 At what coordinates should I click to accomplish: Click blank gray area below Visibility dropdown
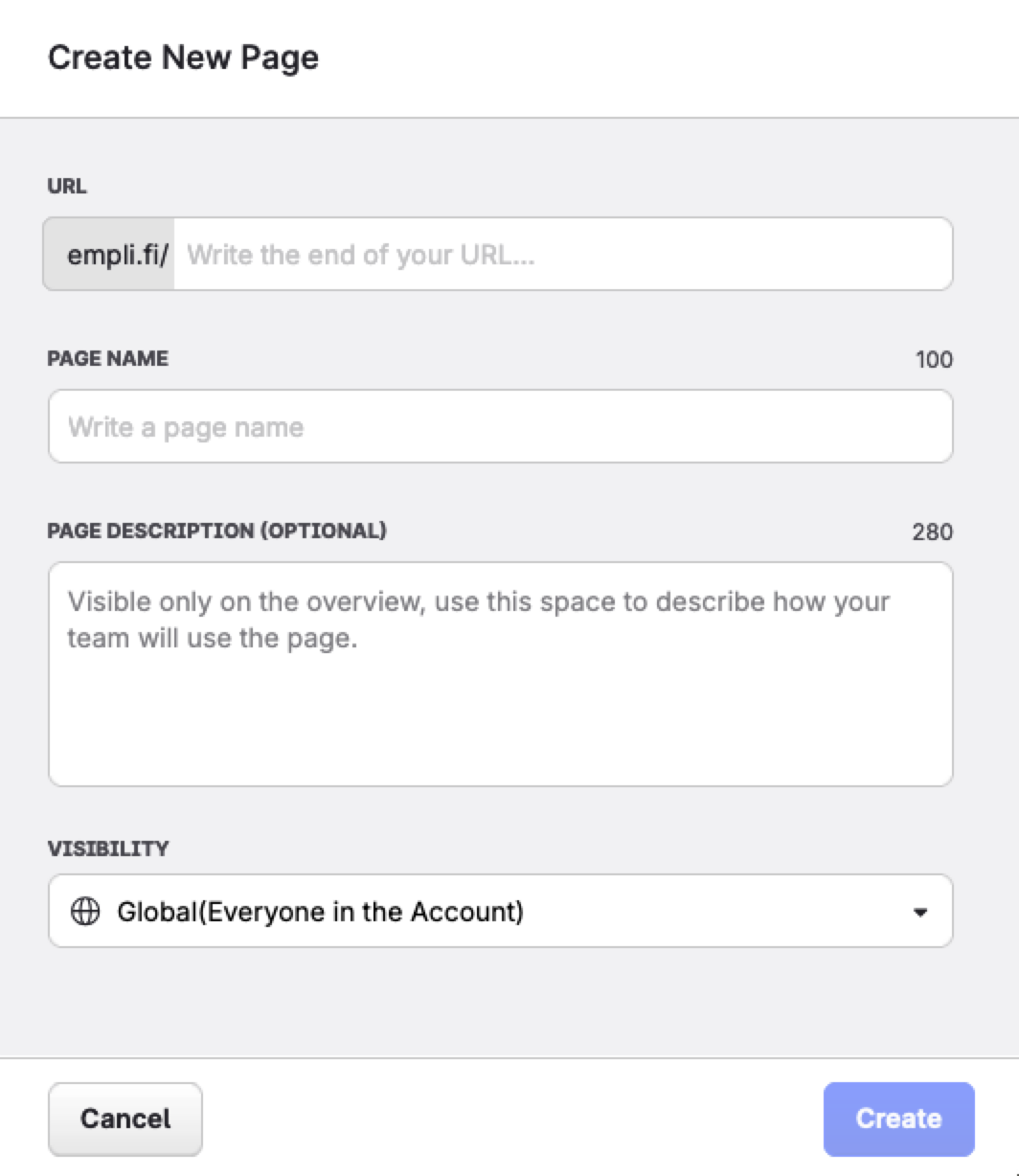coord(500,1001)
